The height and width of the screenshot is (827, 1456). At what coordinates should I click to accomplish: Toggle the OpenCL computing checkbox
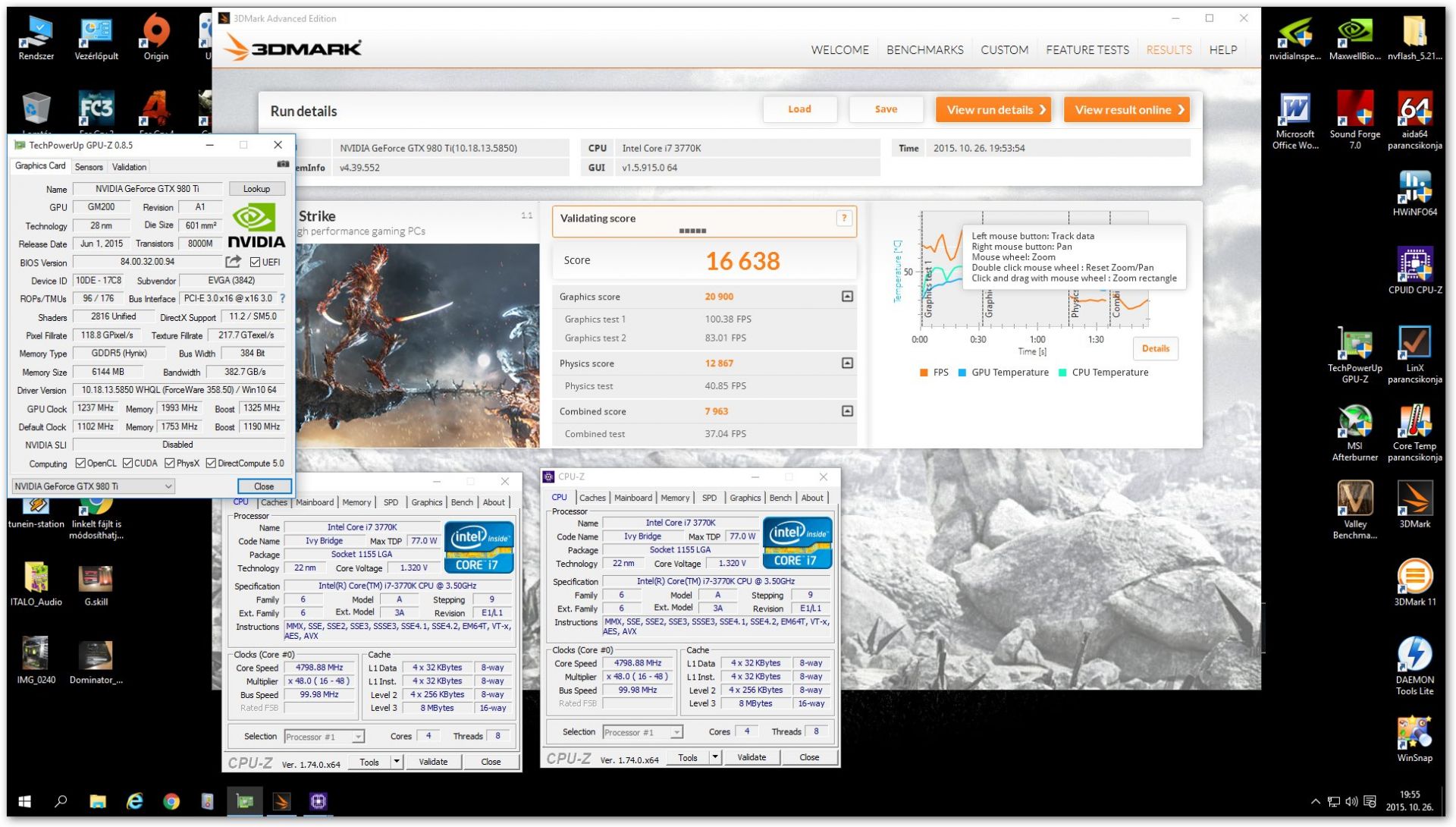[80, 464]
